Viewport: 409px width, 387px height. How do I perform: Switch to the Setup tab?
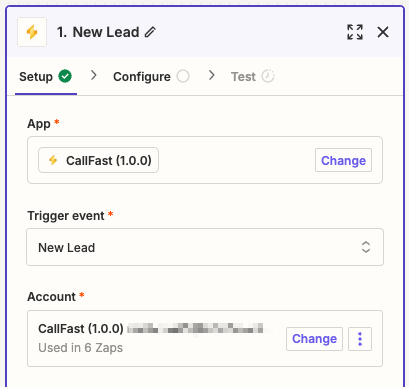[x=46, y=77]
